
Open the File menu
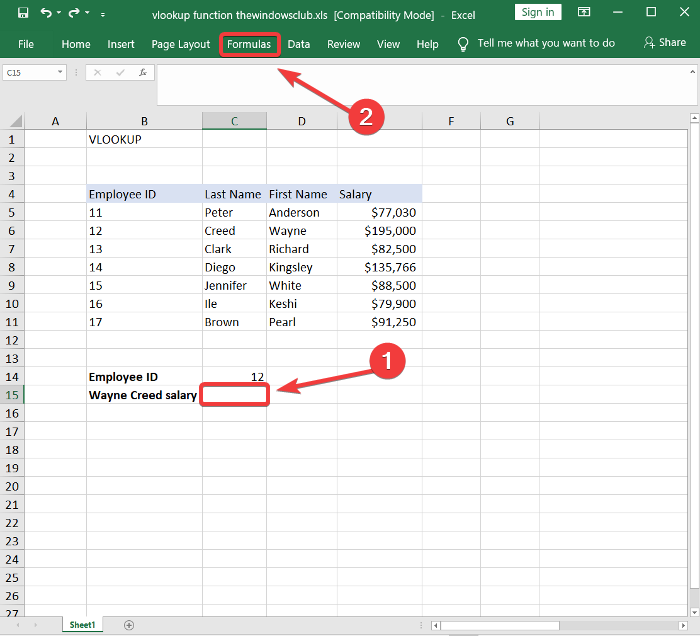(26, 44)
